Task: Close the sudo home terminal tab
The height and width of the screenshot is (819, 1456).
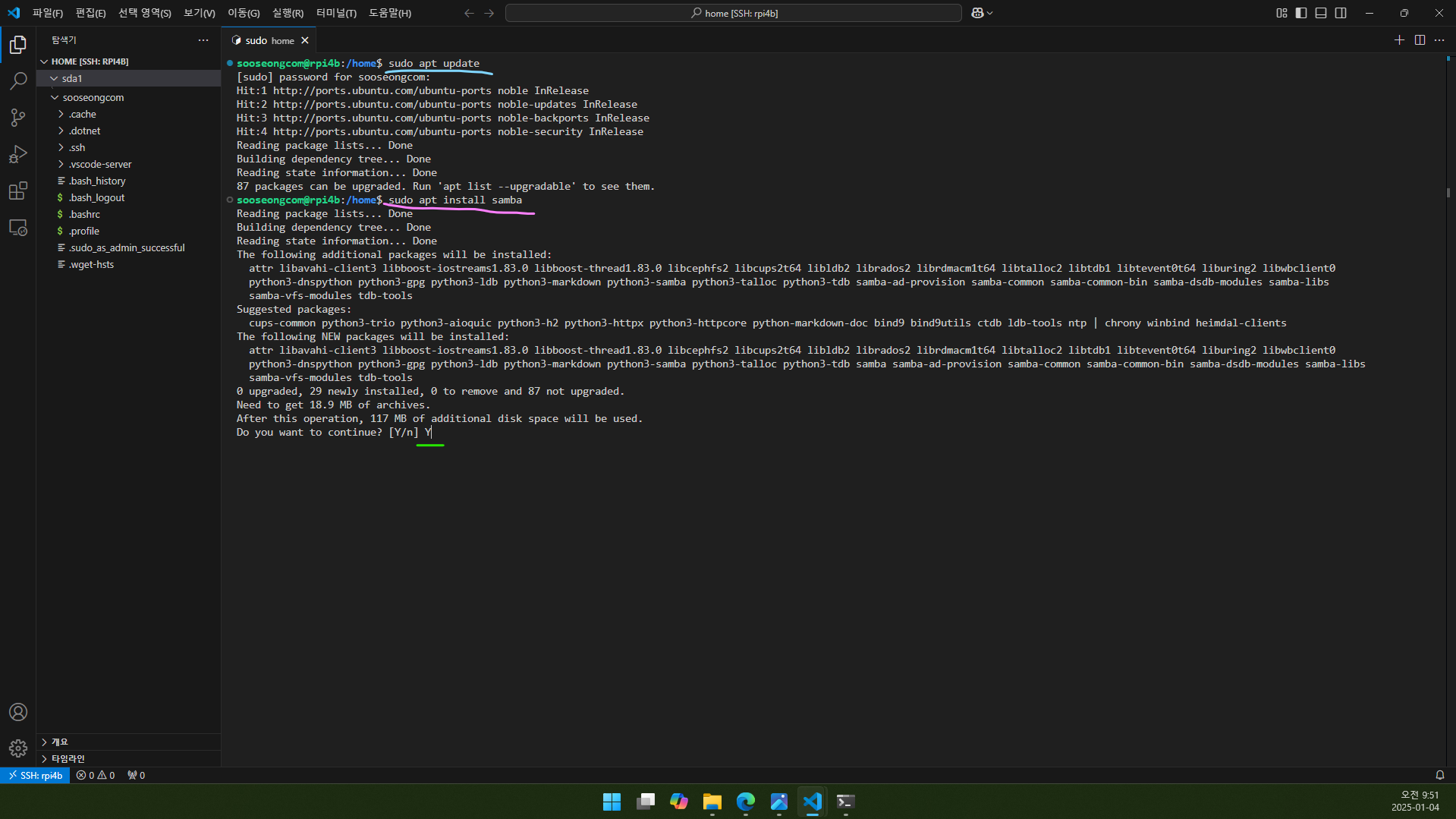Action: pos(305,40)
